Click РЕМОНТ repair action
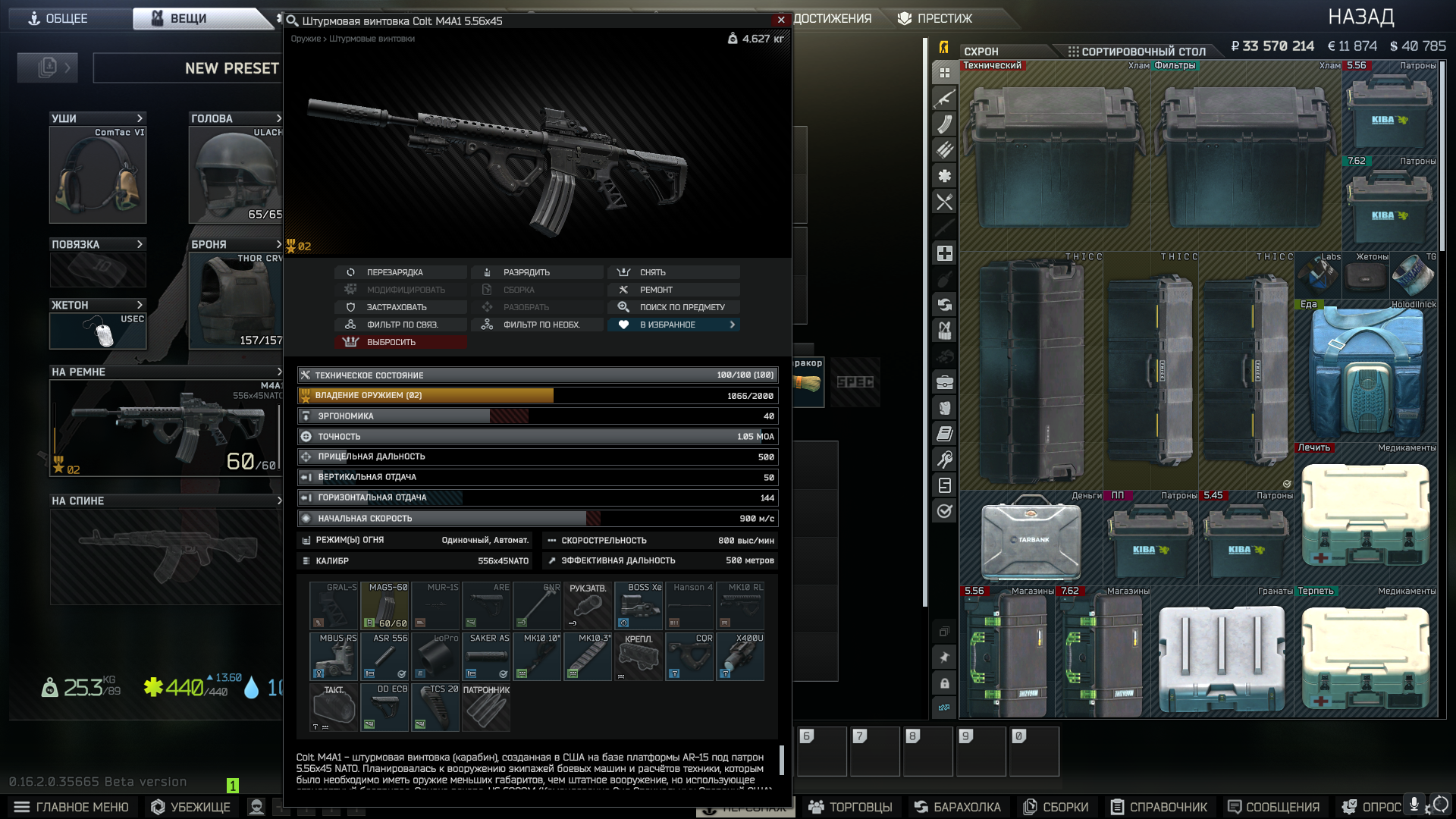This screenshot has width=1456, height=819. pos(674,290)
